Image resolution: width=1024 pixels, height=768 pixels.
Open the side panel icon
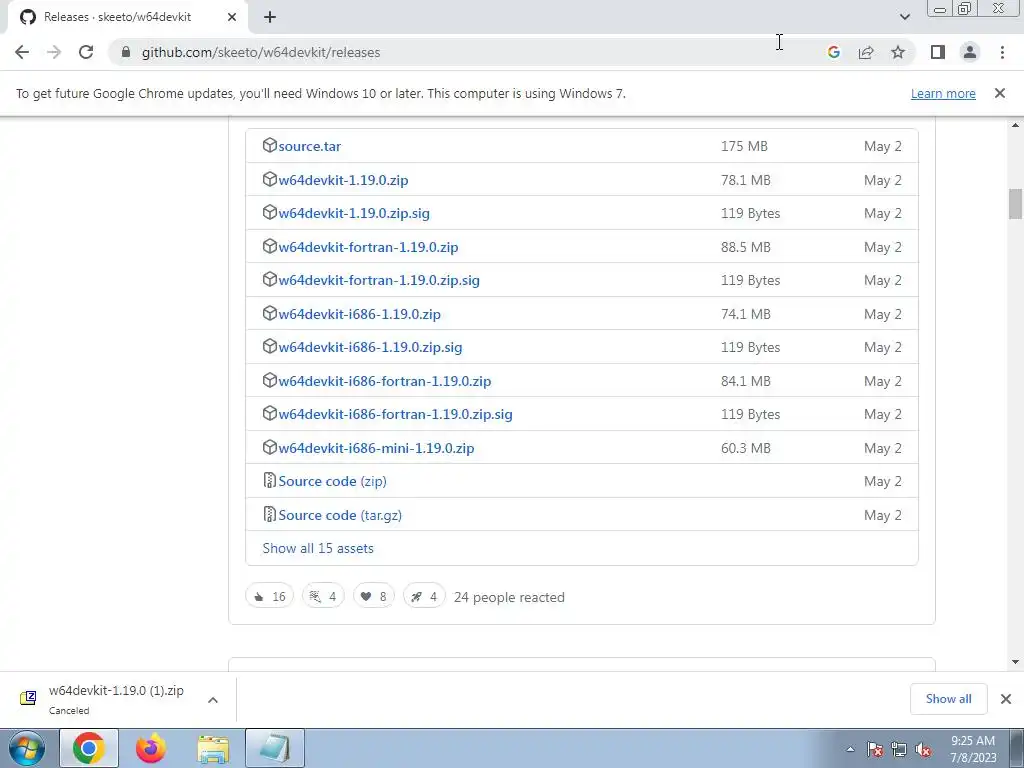point(938,52)
